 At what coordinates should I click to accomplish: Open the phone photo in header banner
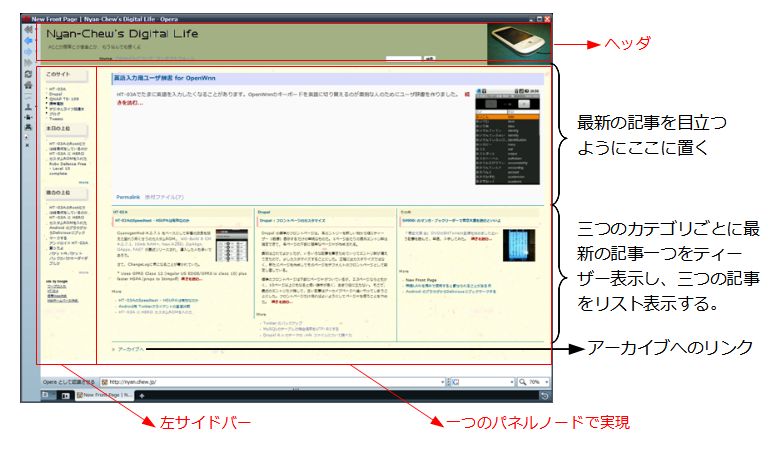click(x=518, y=43)
